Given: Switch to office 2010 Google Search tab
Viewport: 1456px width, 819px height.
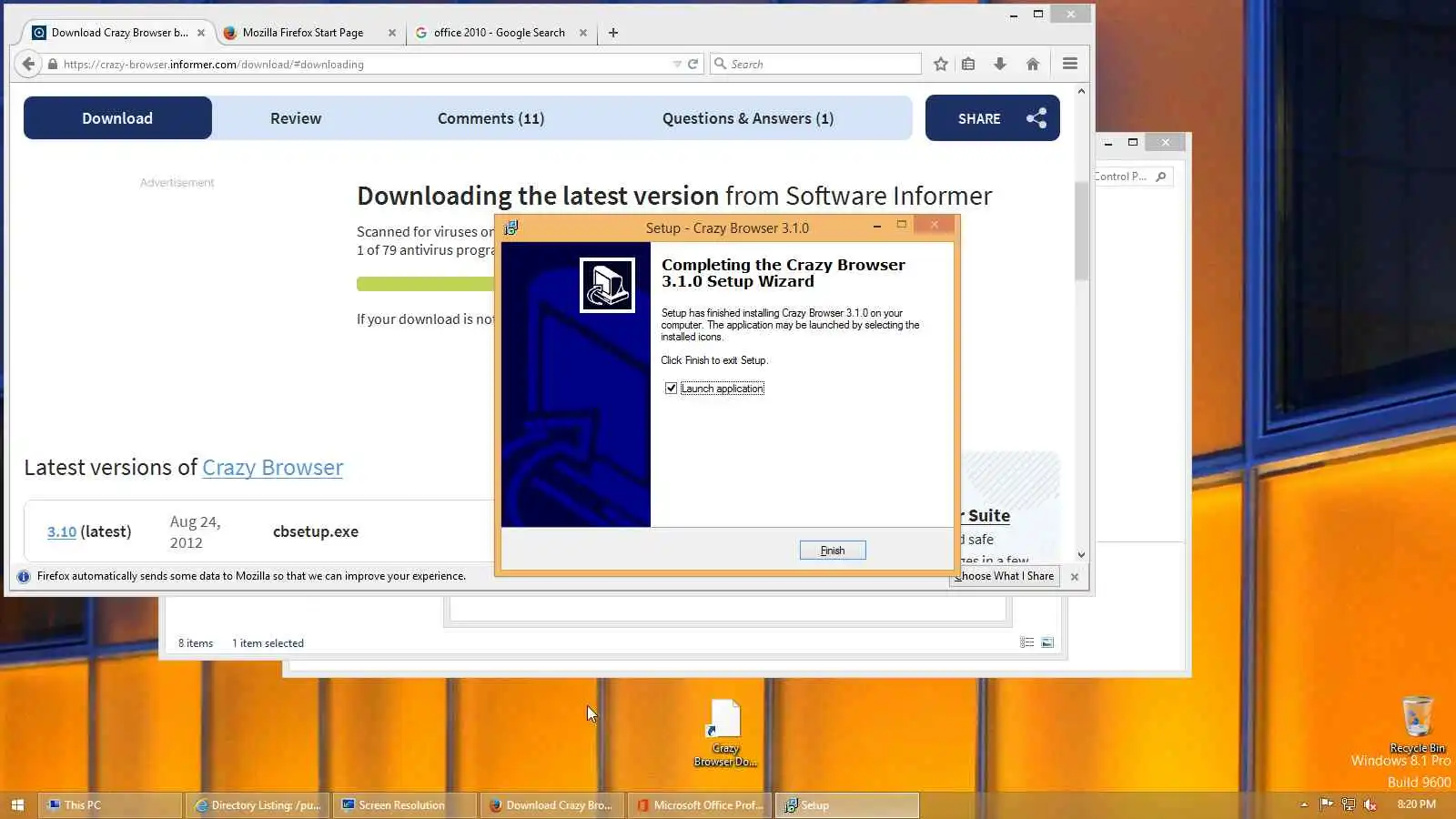Looking at the screenshot, I should tap(500, 33).
